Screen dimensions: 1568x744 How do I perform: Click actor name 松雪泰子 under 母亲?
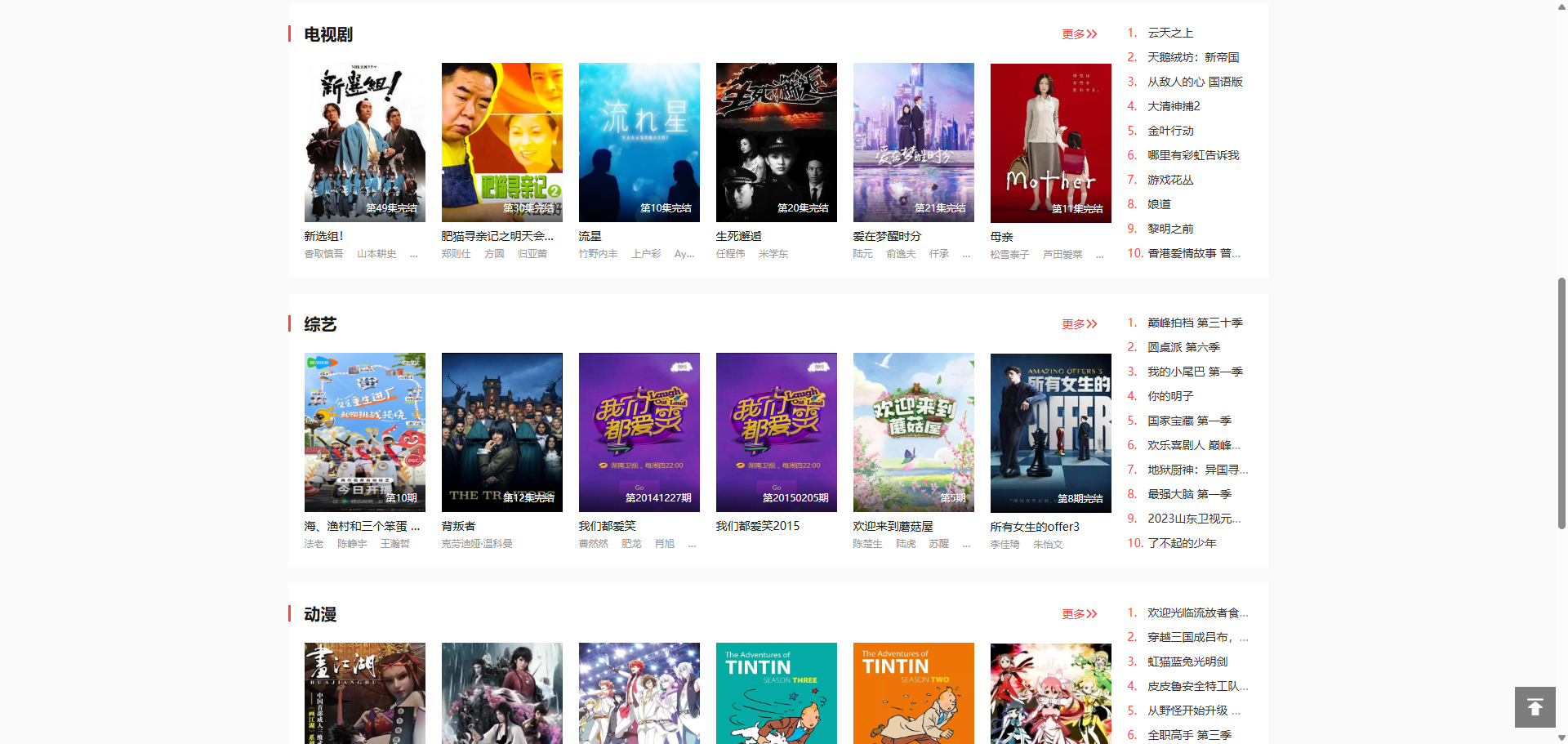[x=1009, y=255]
